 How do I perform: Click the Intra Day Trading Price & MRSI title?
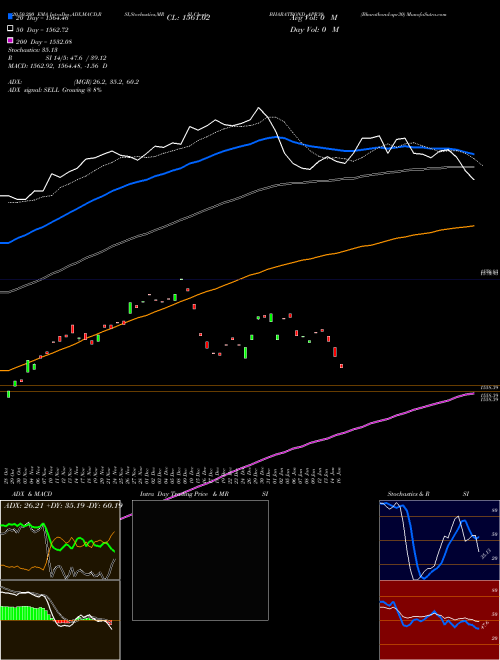point(204,494)
